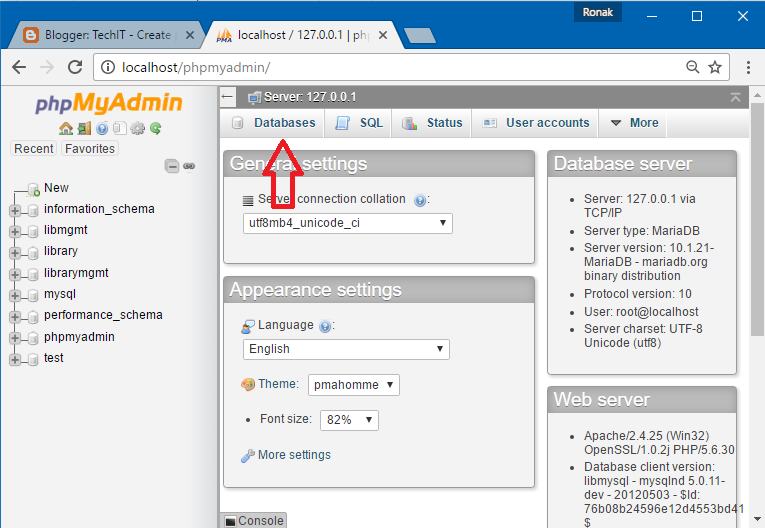765x528 pixels.
Task: Go to the User accounts tab
Action: coord(536,123)
